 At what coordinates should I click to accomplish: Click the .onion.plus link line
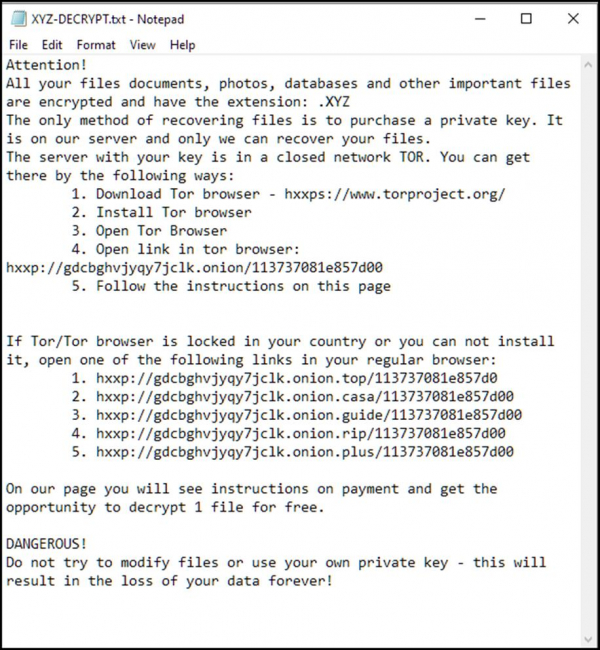[x=305, y=452]
